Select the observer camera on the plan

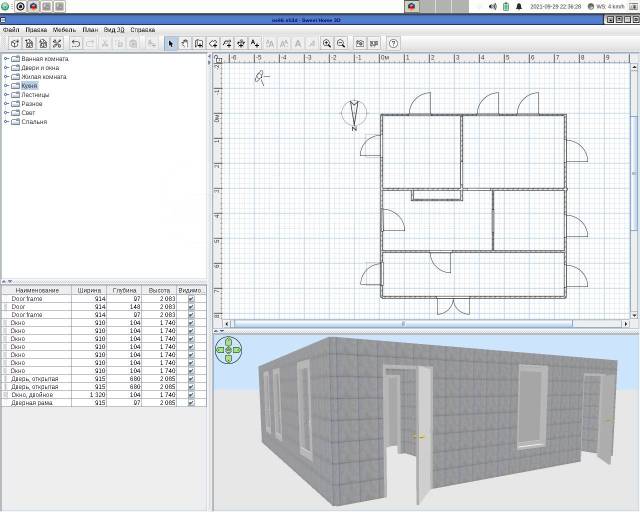click(261, 77)
